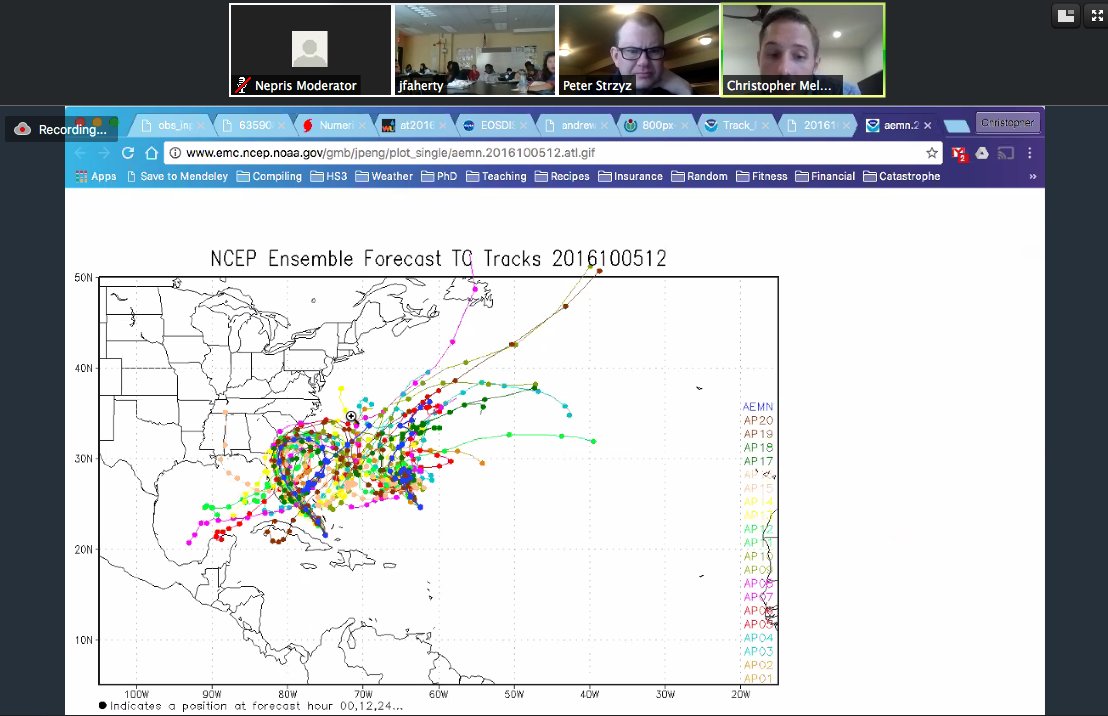Click the NCEP Ensemble Forecast chart title
The height and width of the screenshot is (716, 1108).
[x=438, y=259]
